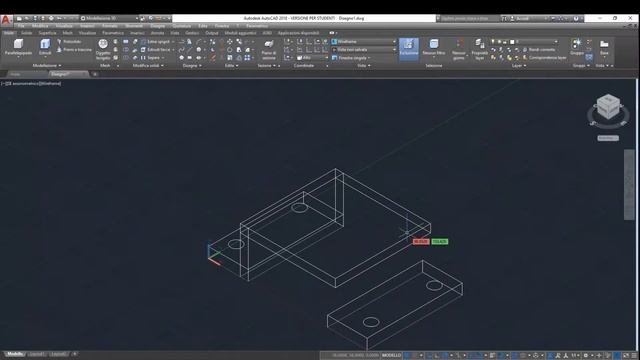The width and height of the screenshot is (640, 360).
Task: Switch to the Solidi ribbon tab
Action: pyautogui.click(x=27, y=33)
